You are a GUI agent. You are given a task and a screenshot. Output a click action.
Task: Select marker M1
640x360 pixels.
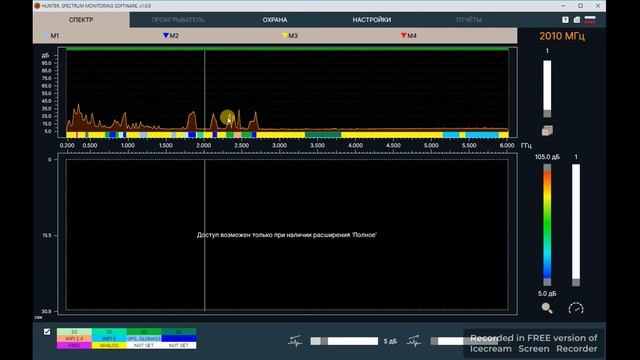(52, 36)
